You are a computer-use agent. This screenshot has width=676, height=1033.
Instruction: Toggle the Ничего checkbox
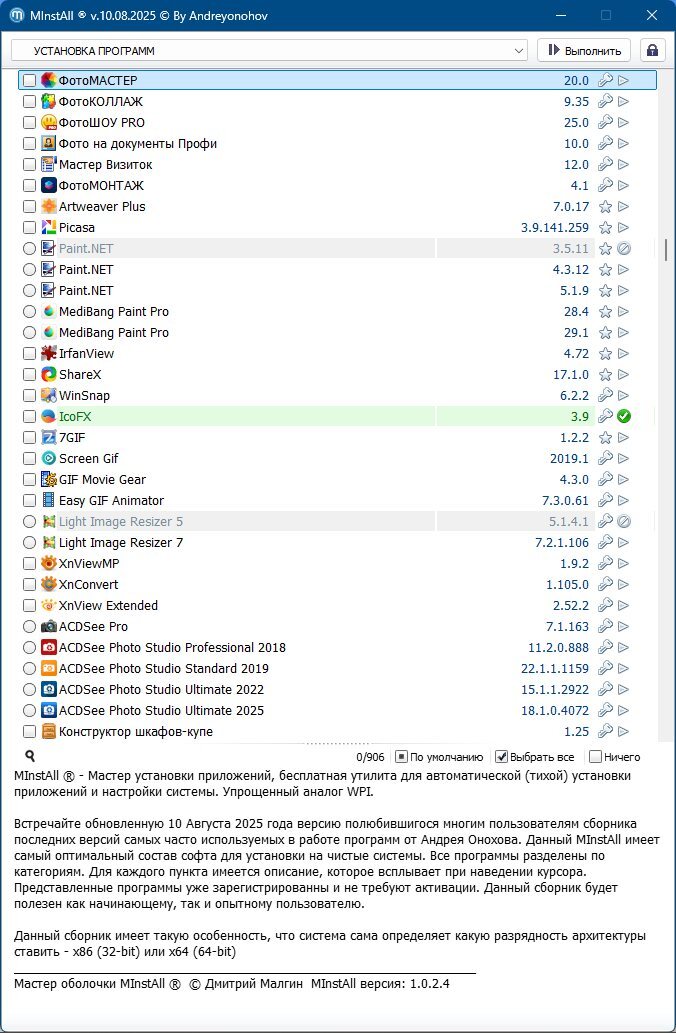point(595,757)
